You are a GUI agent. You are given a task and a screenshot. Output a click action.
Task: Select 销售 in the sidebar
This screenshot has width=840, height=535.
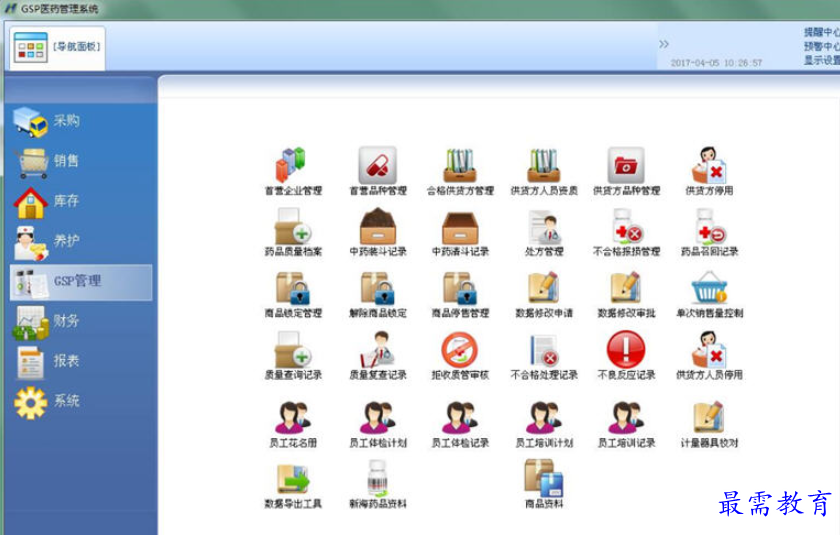[80, 161]
